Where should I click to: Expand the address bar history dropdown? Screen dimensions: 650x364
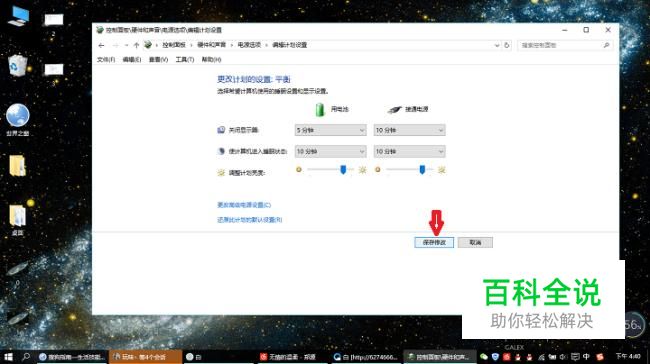(x=497, y=45)
